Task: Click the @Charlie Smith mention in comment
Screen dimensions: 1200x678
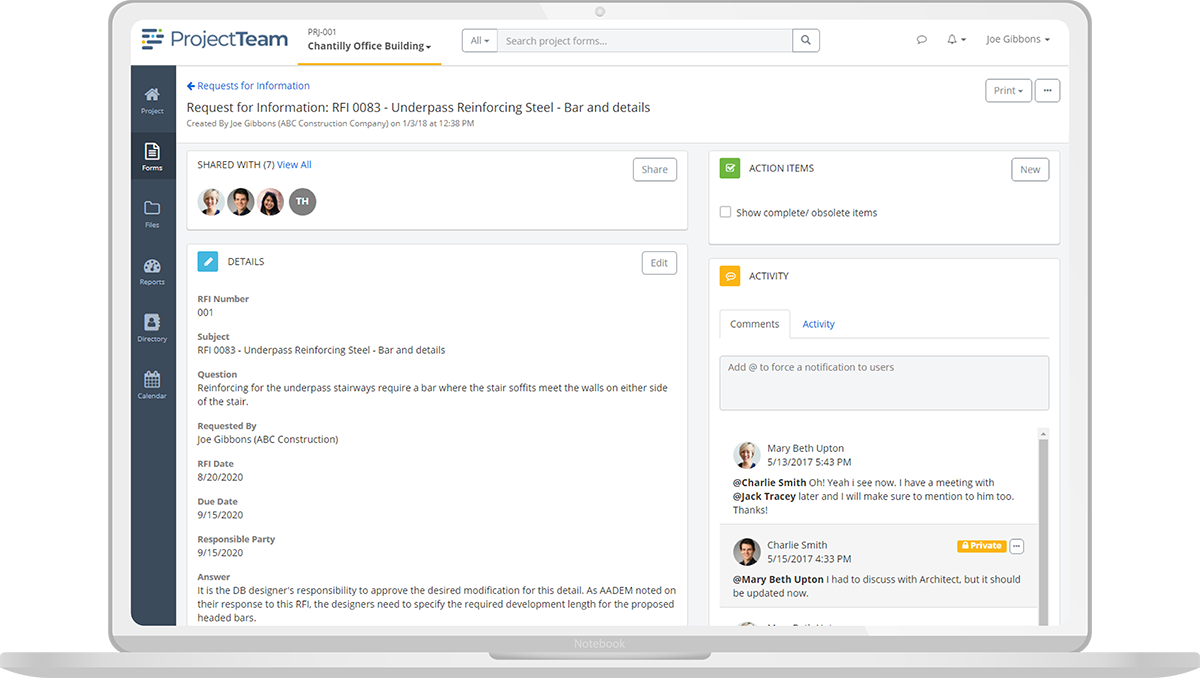Action: [x=769, y=483]
